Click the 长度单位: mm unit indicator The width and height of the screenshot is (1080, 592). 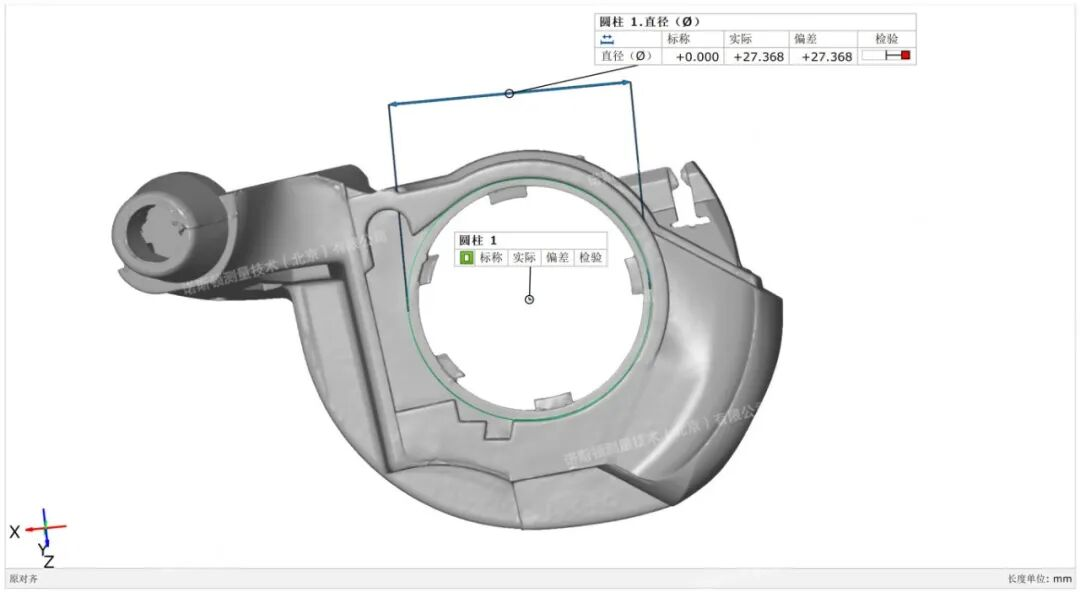pos(1038,579)
